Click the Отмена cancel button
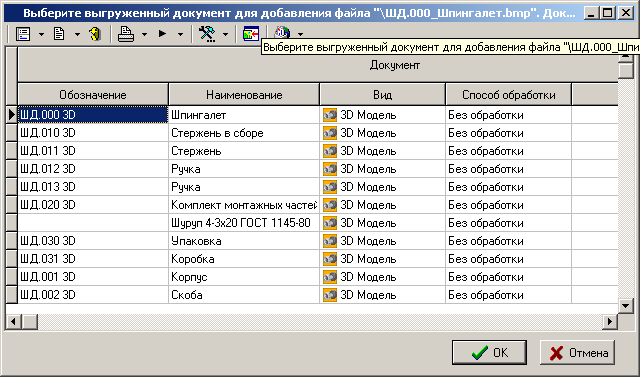This screenshot has width=640, height=377. [x=577, y=353]
